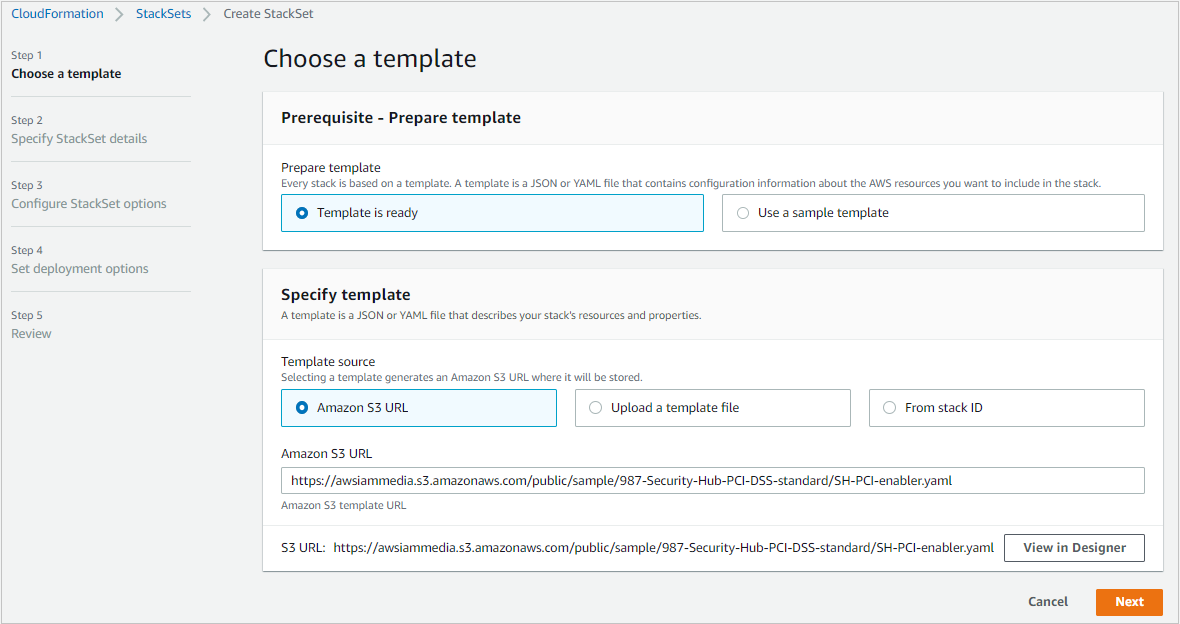This screenshot has height=624, width=1180.
Task: Click the "Choose a template" page heading
Action: click(x=369, y=58)
